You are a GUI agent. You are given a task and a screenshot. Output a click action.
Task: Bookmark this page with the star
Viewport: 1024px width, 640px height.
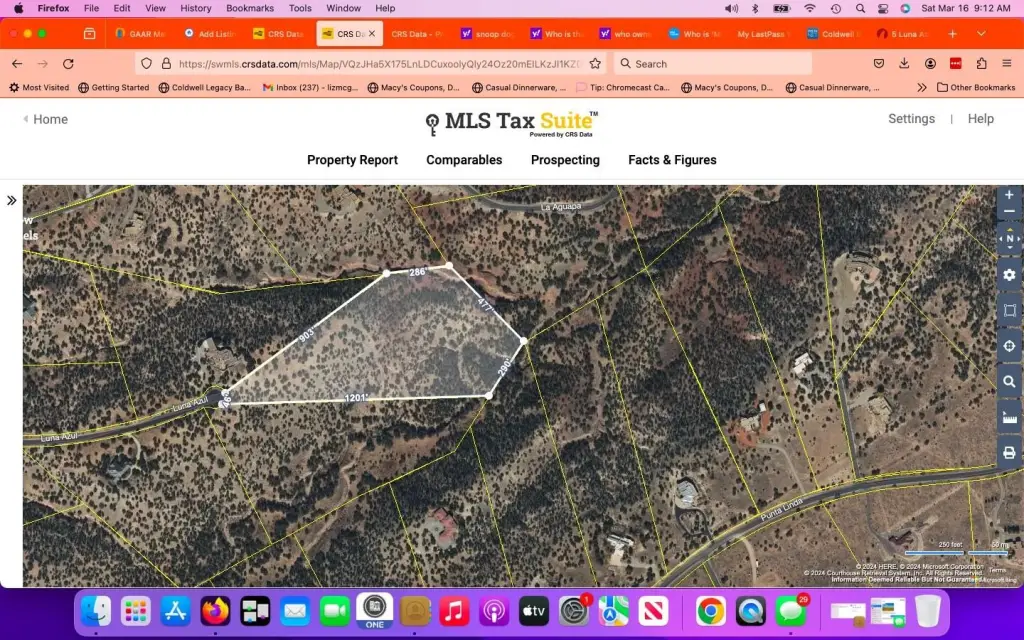595,63
